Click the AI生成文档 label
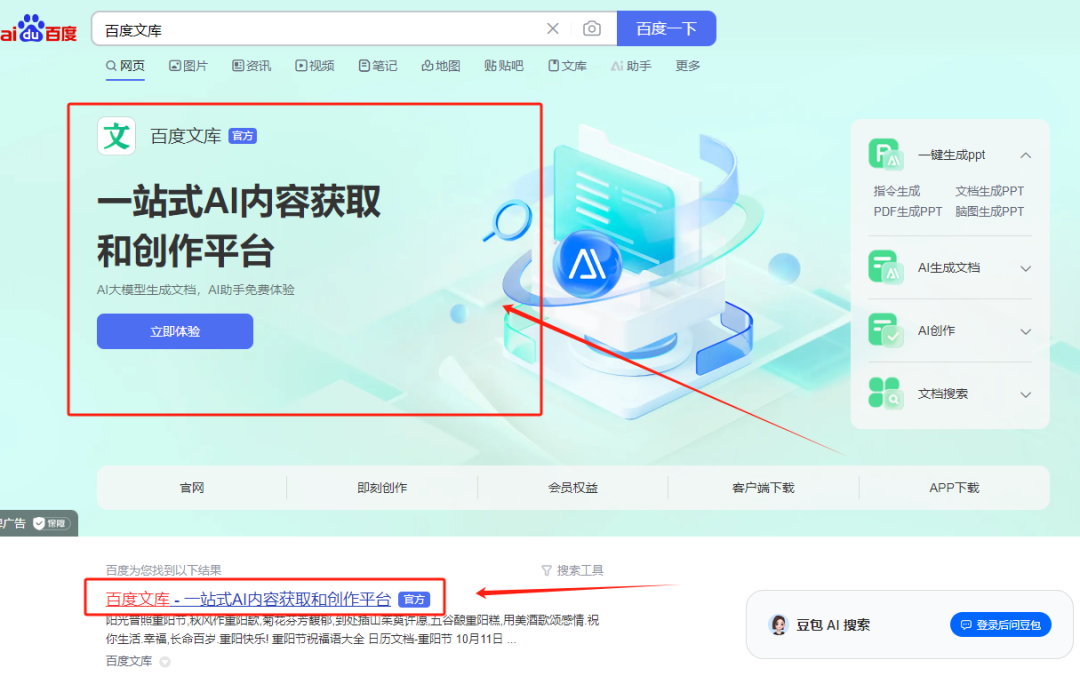 point(948,268)
